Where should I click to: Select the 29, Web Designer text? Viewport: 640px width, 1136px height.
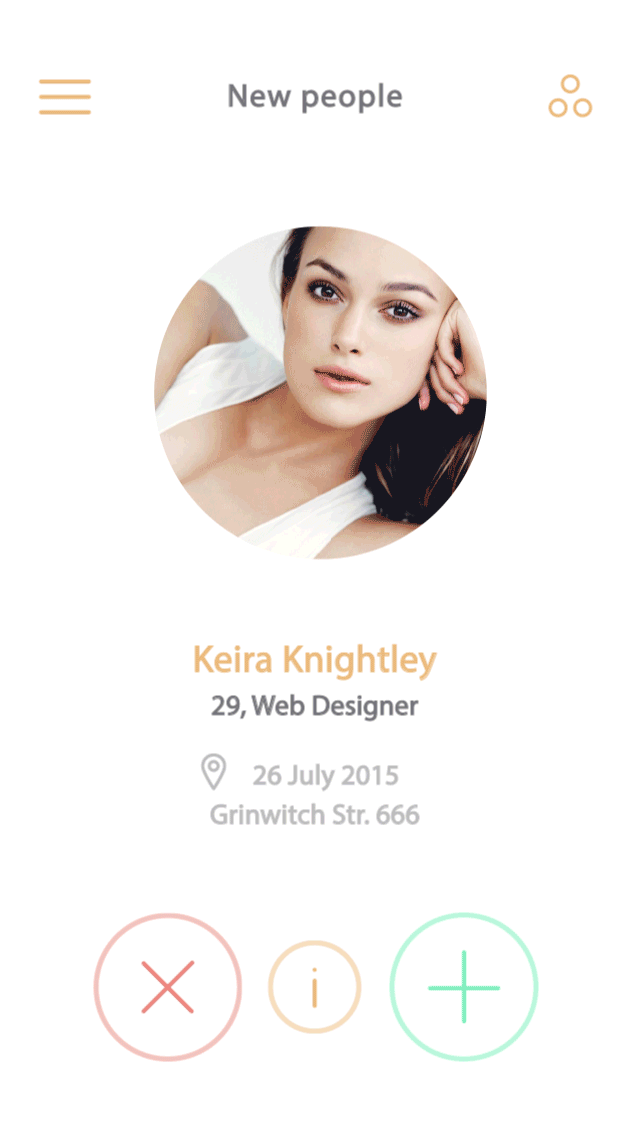click(315, 706)
